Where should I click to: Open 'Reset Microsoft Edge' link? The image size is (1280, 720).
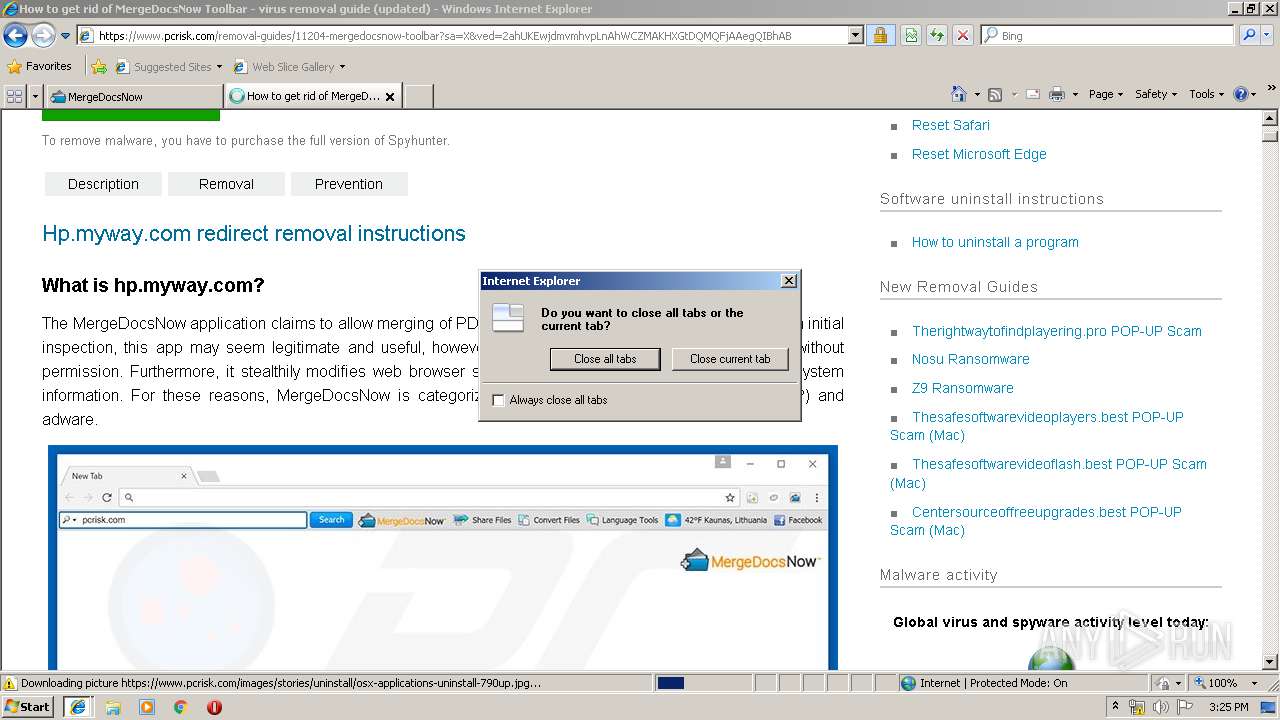pos(979,154)
